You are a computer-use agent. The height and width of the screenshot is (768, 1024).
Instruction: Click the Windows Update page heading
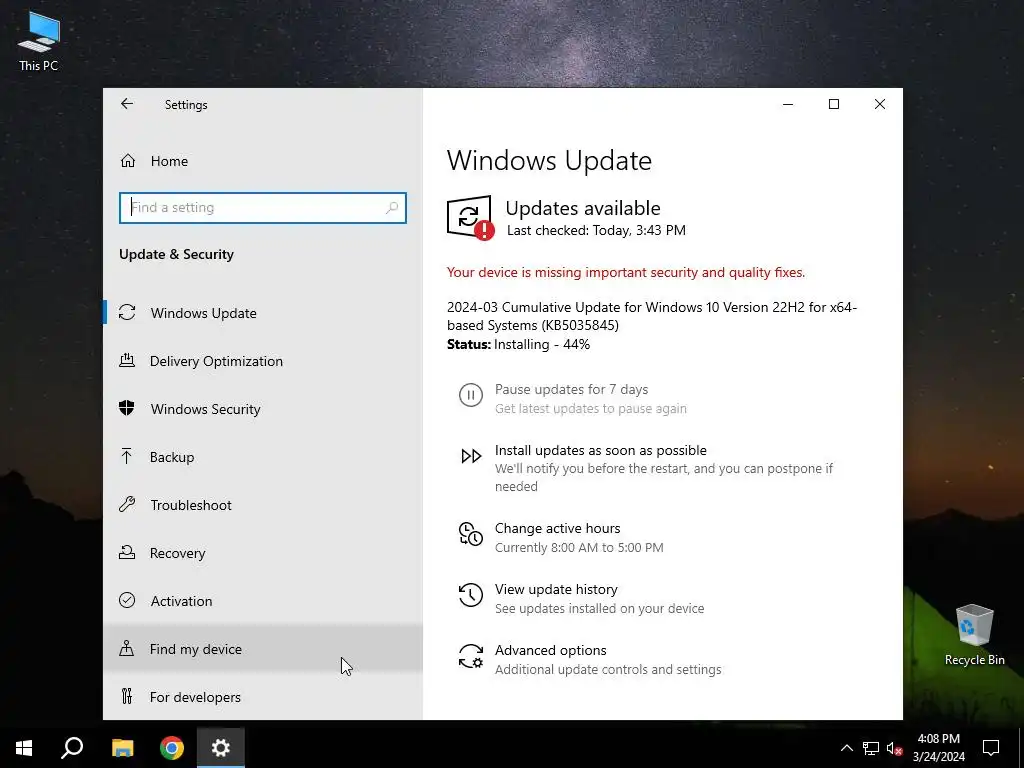click(x=549, y=161)
